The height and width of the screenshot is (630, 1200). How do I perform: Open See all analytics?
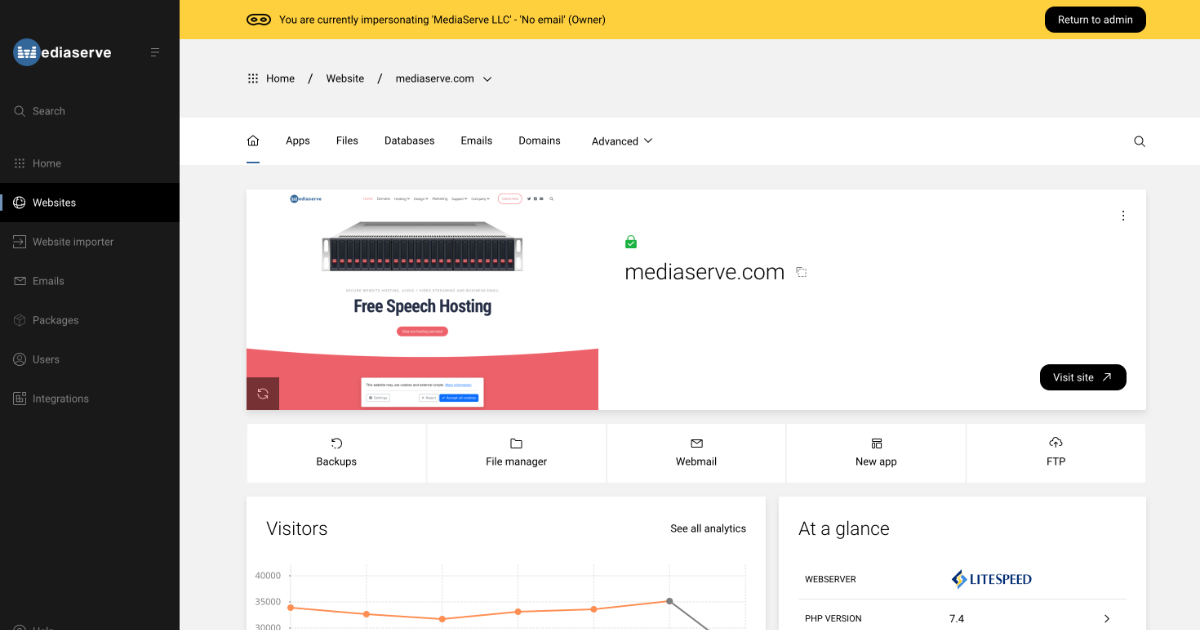[708, 528]
